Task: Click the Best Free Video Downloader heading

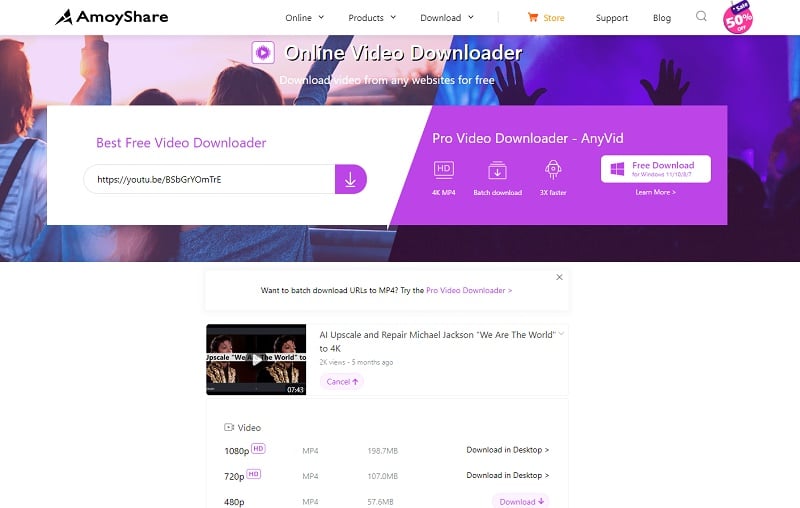Action: pyautogui.click(x=181, y=143)
